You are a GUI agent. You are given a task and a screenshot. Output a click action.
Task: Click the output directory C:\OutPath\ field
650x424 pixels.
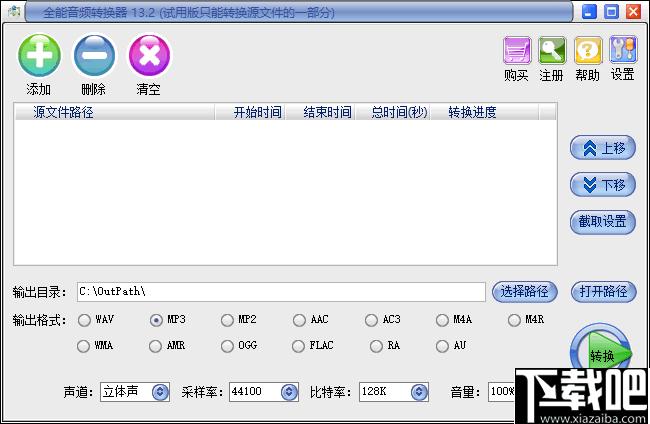click(281, 292)
